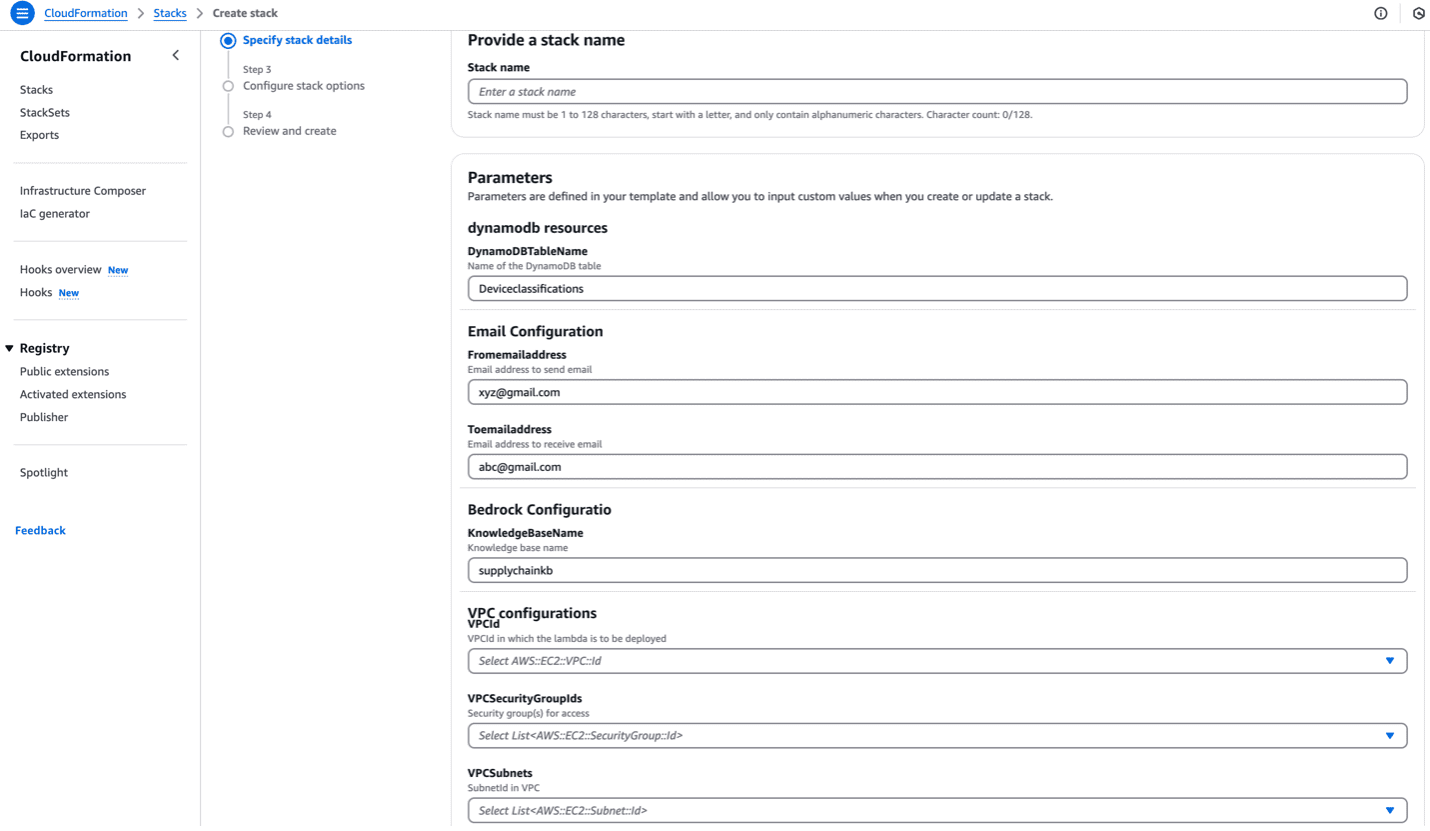Image resolution: width=1430 pixels, height=831 pixels.
Task: Click the Feedback link
Action: 40,531
